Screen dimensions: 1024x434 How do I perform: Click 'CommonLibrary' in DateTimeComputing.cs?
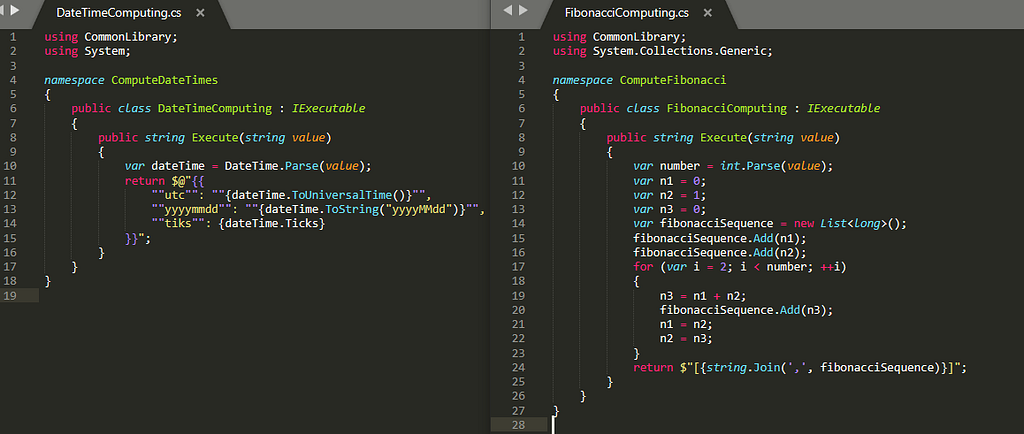click(127, 37)
